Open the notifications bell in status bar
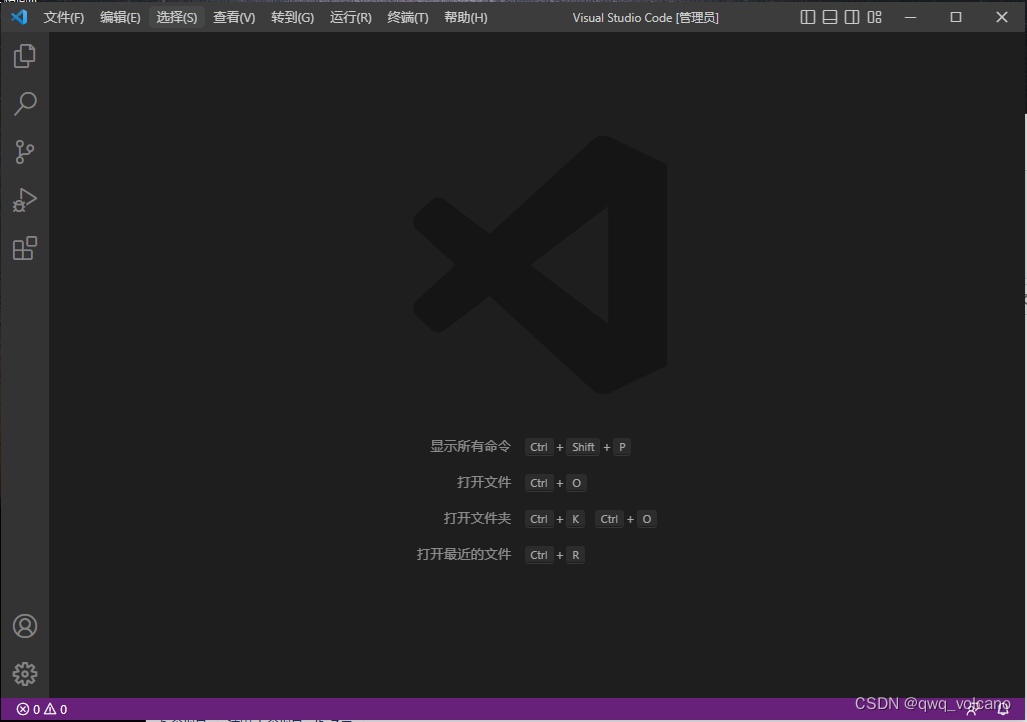 pyautogui.click(x=1003, y=709)
